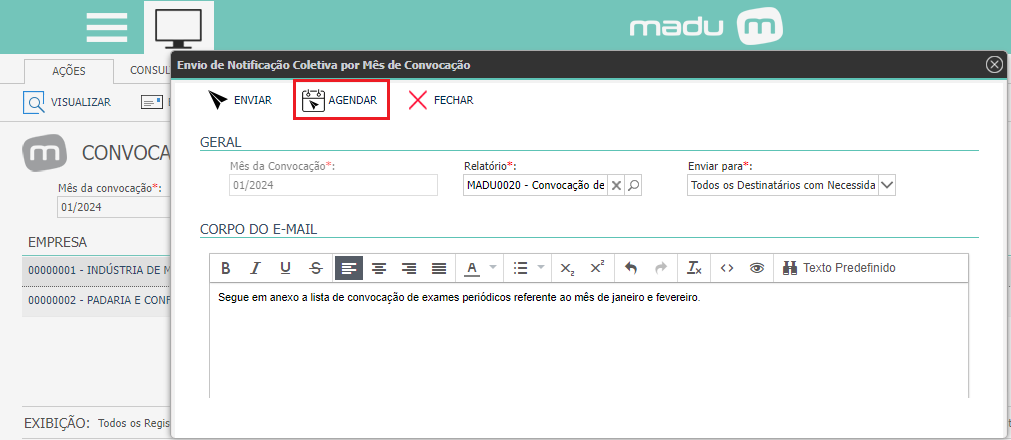Clear the Relatório field with X icon

pos(616,186)
